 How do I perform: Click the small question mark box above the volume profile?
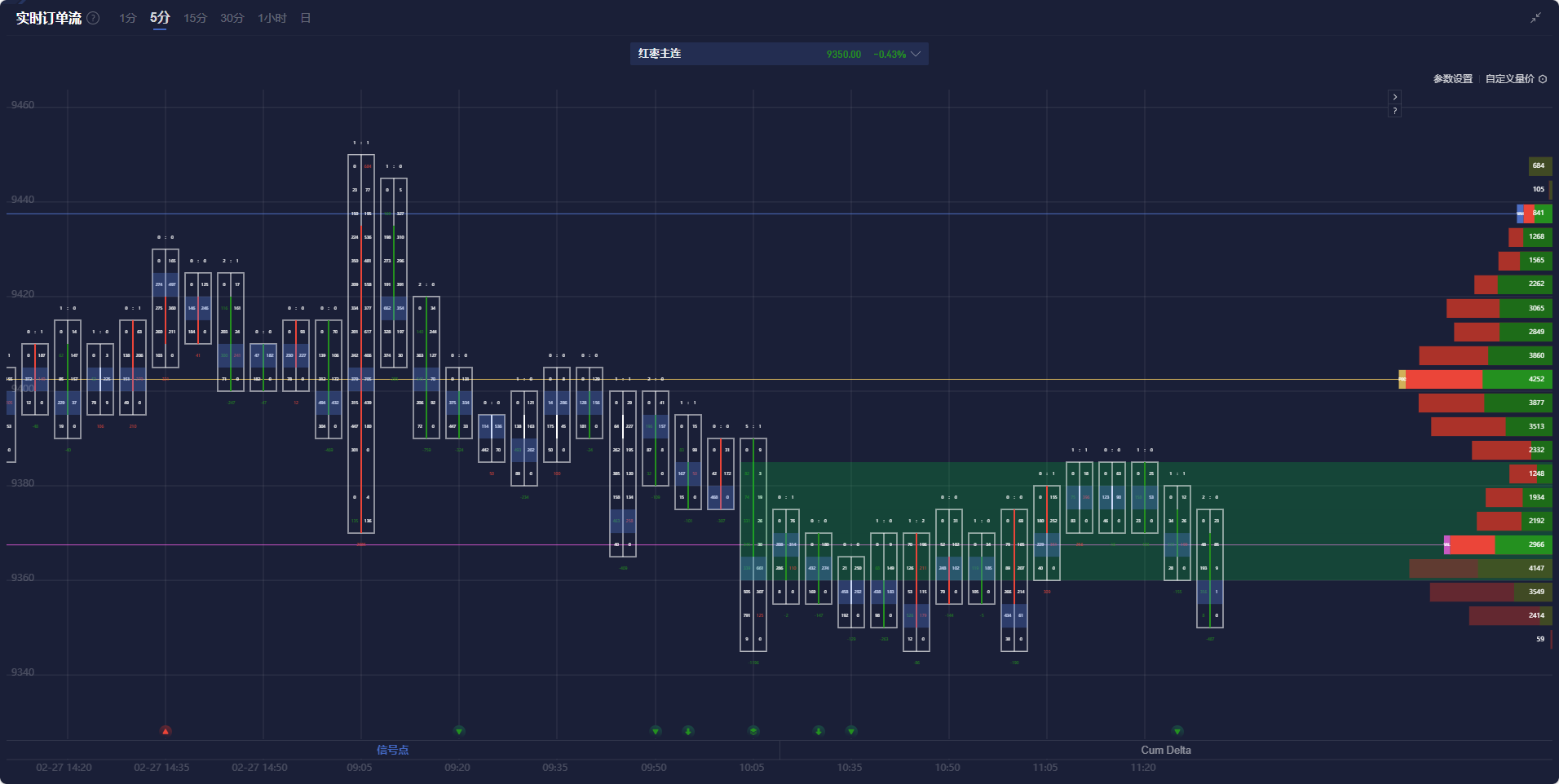coord(1395,111)
